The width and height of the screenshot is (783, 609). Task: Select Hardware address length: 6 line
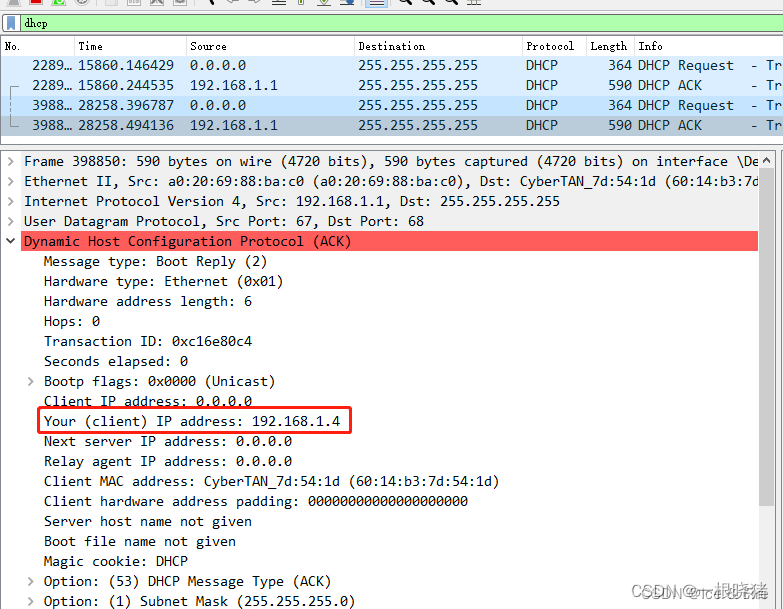point(148,302)
